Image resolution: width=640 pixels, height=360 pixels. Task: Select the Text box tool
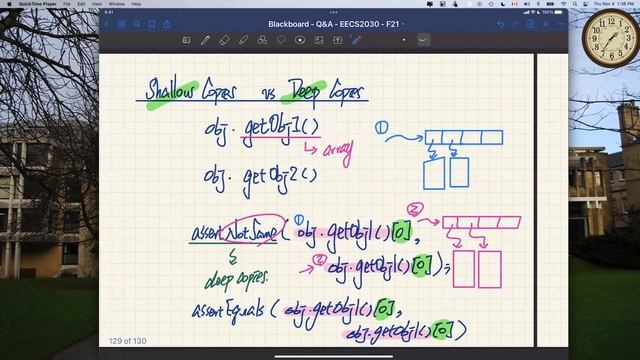tap(338, 40)
